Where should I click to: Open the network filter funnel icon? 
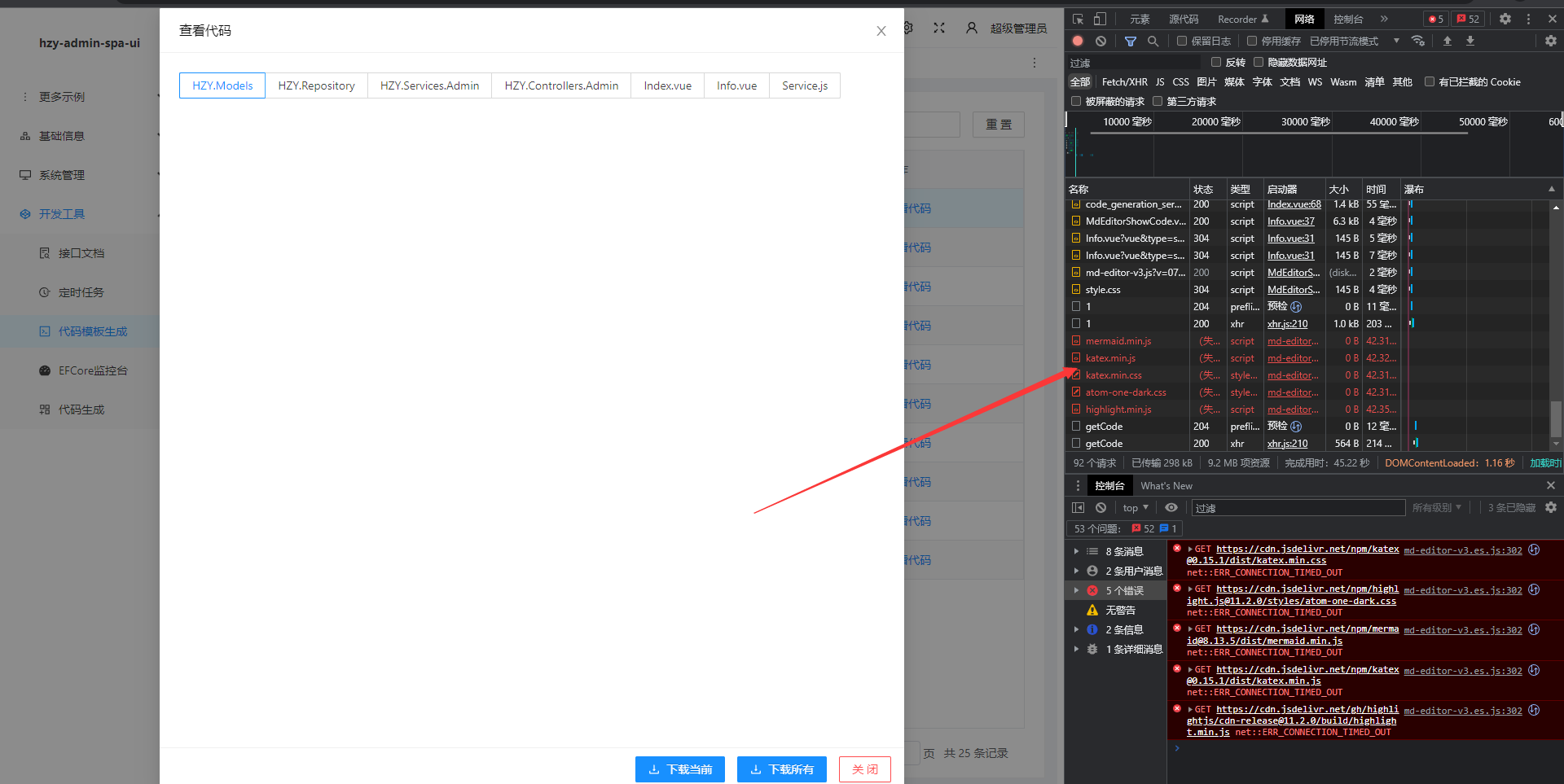[1129, 41]
